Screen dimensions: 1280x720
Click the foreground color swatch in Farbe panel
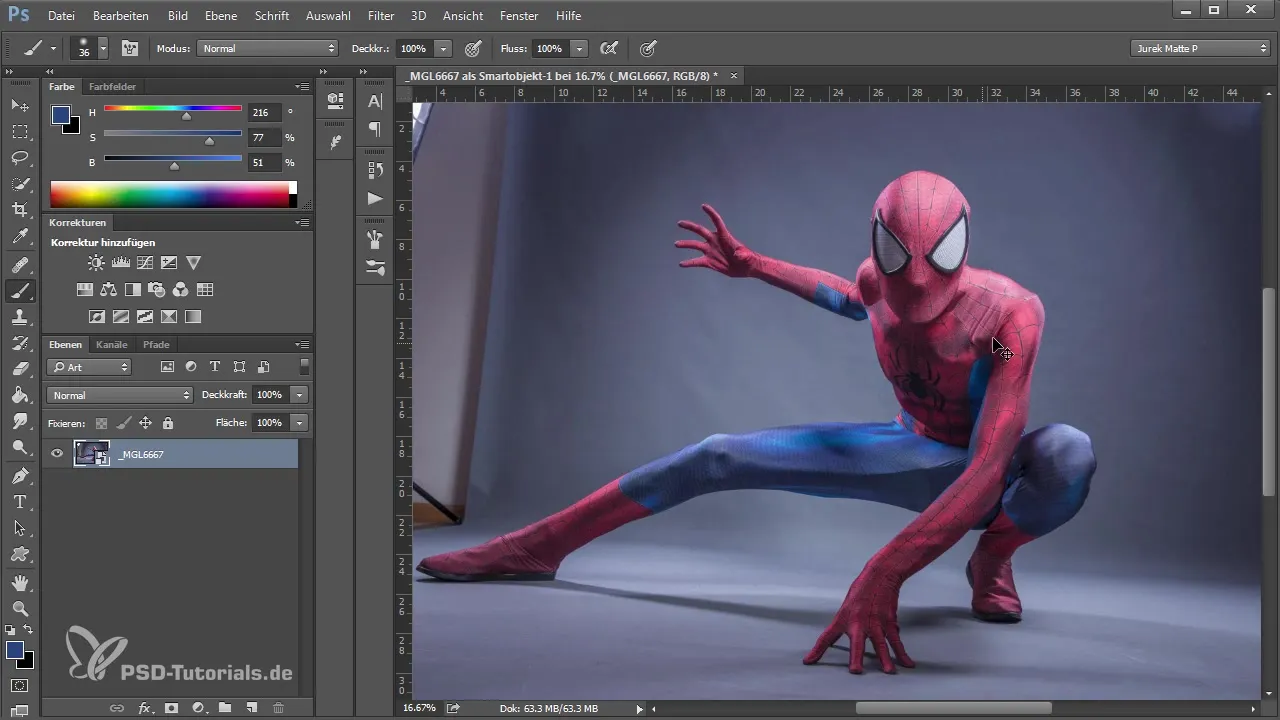click(61, 115)
